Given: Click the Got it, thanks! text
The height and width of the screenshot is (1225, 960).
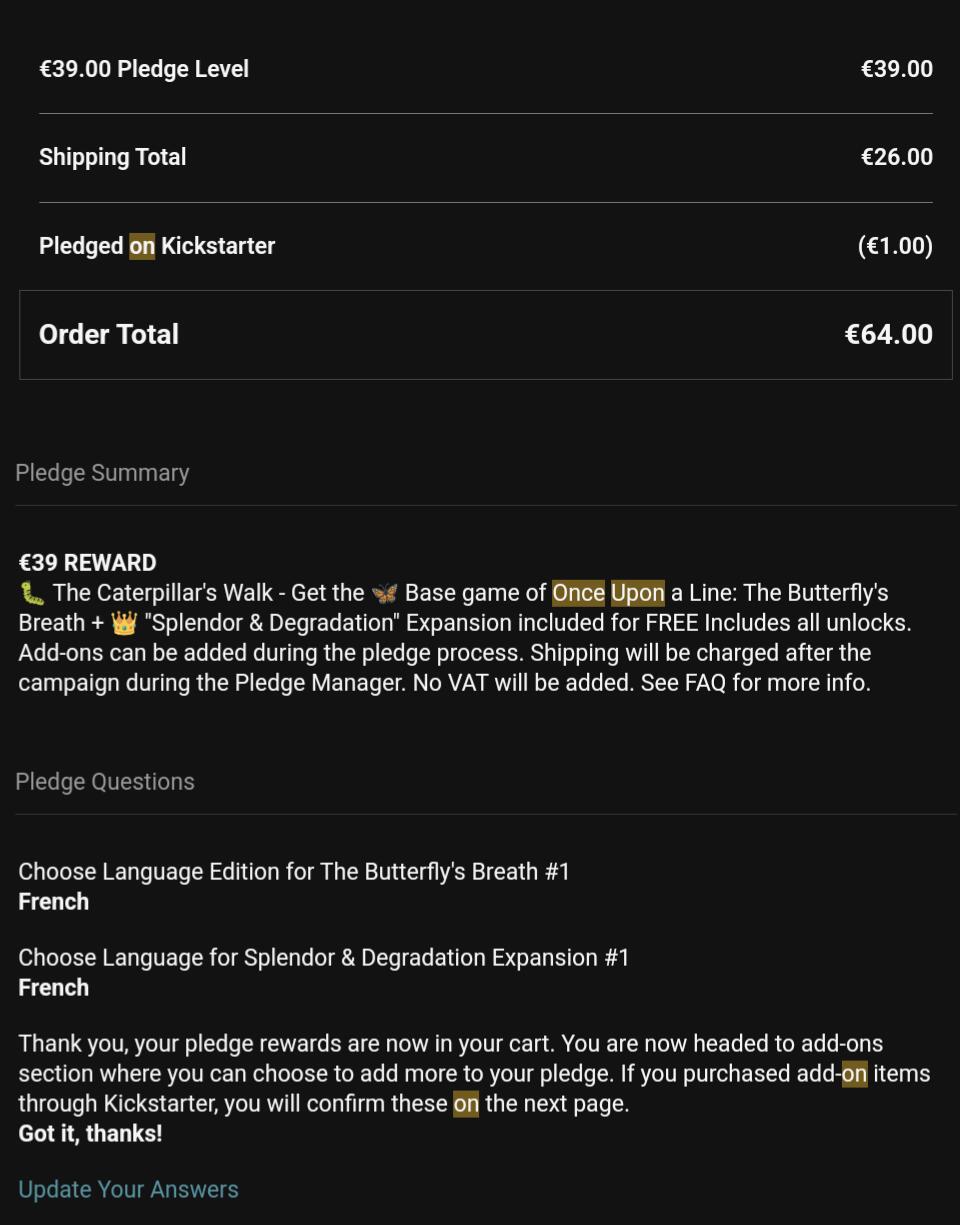Looking at the screenshot, I should (90, 1134).
